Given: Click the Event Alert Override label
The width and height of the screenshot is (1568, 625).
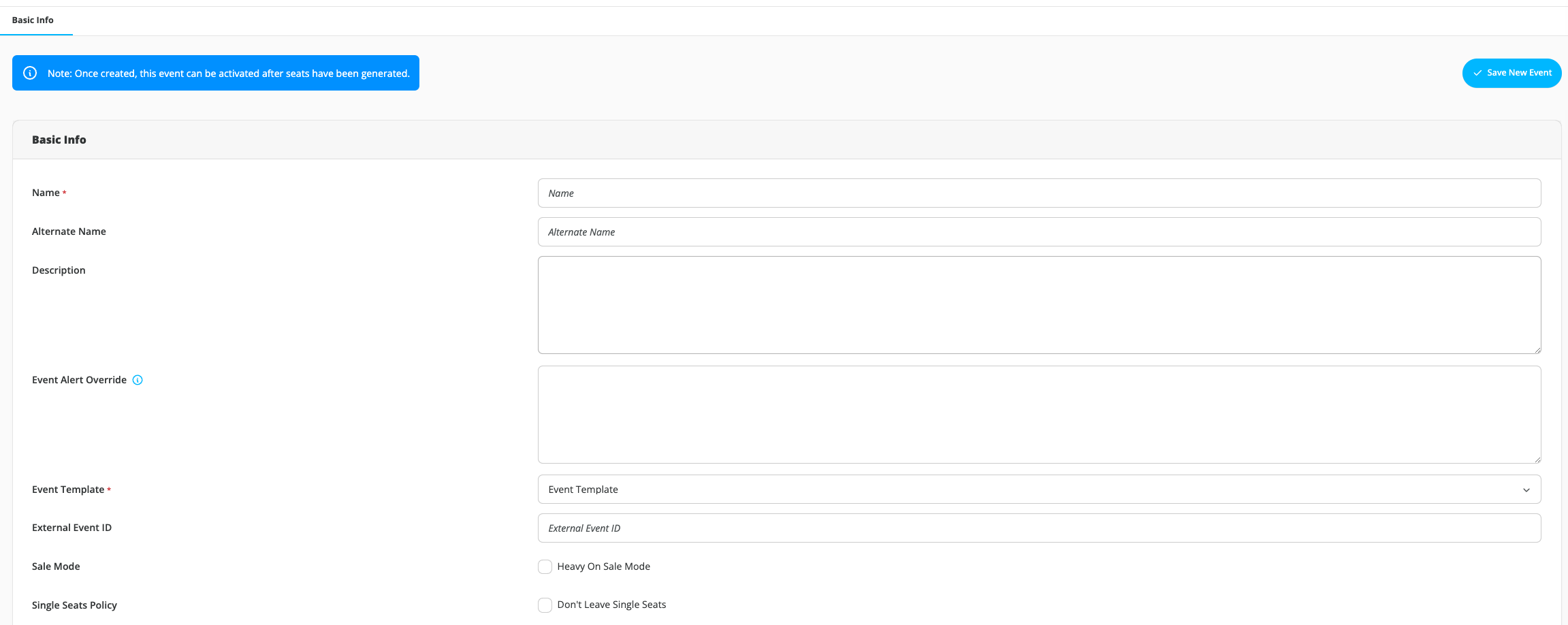Looking at the screenshot, I should (x=79, y=380).
